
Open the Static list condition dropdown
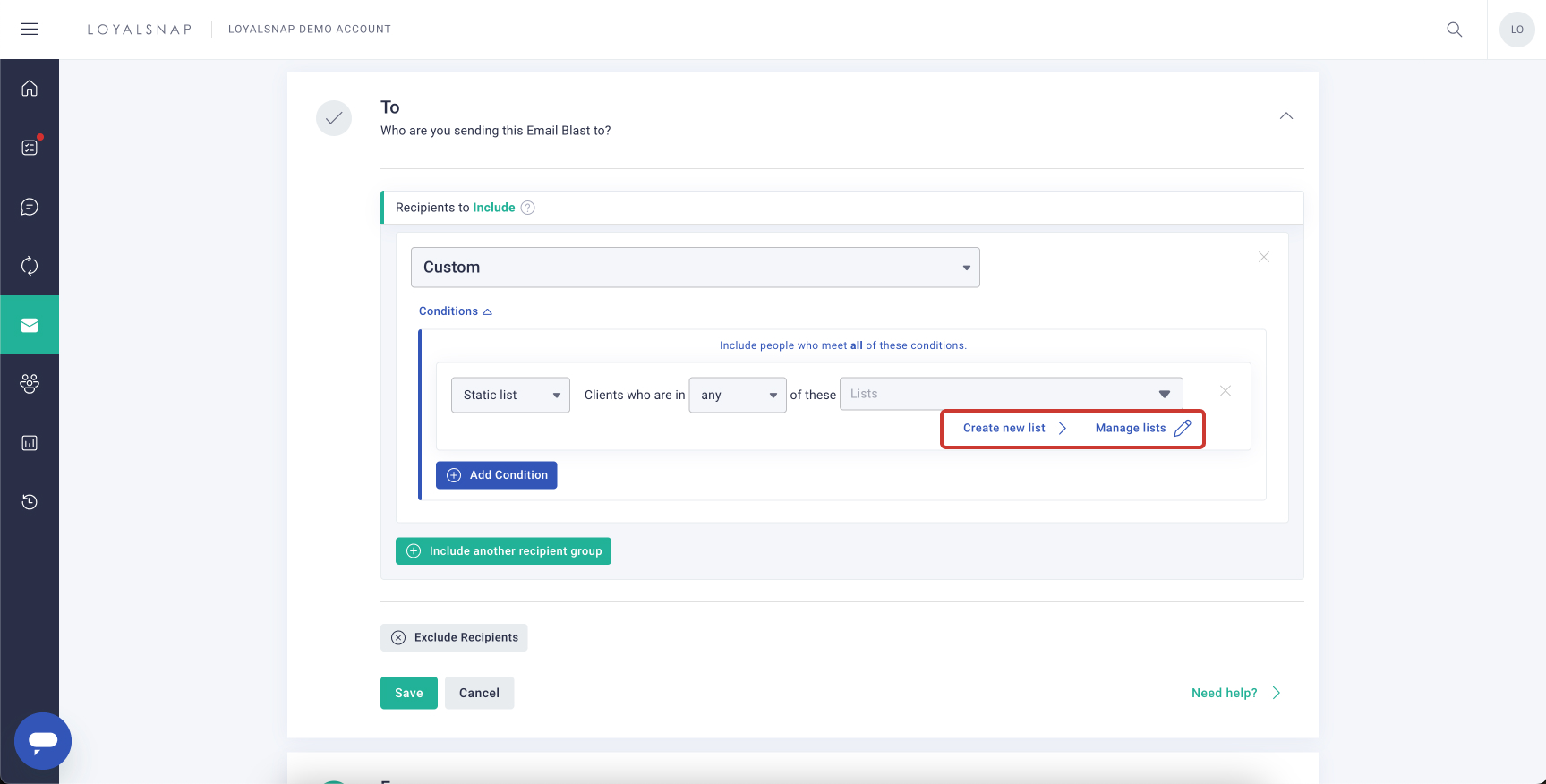click(510, 395)
